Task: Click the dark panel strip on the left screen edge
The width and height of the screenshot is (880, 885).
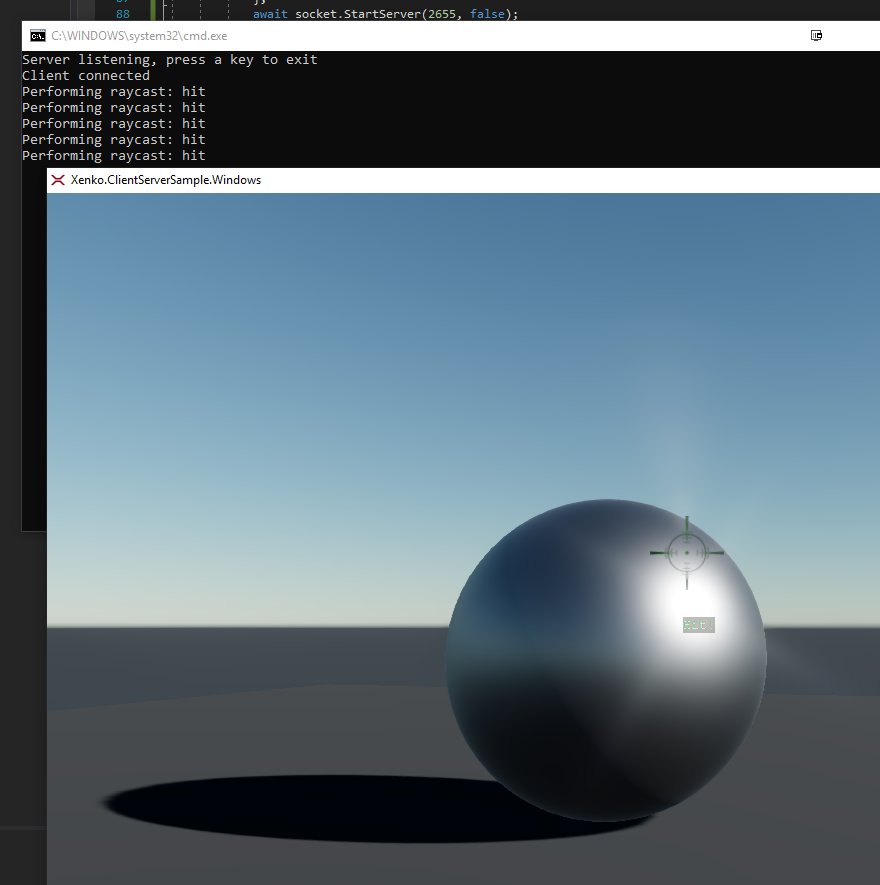Action: [10, 600]
